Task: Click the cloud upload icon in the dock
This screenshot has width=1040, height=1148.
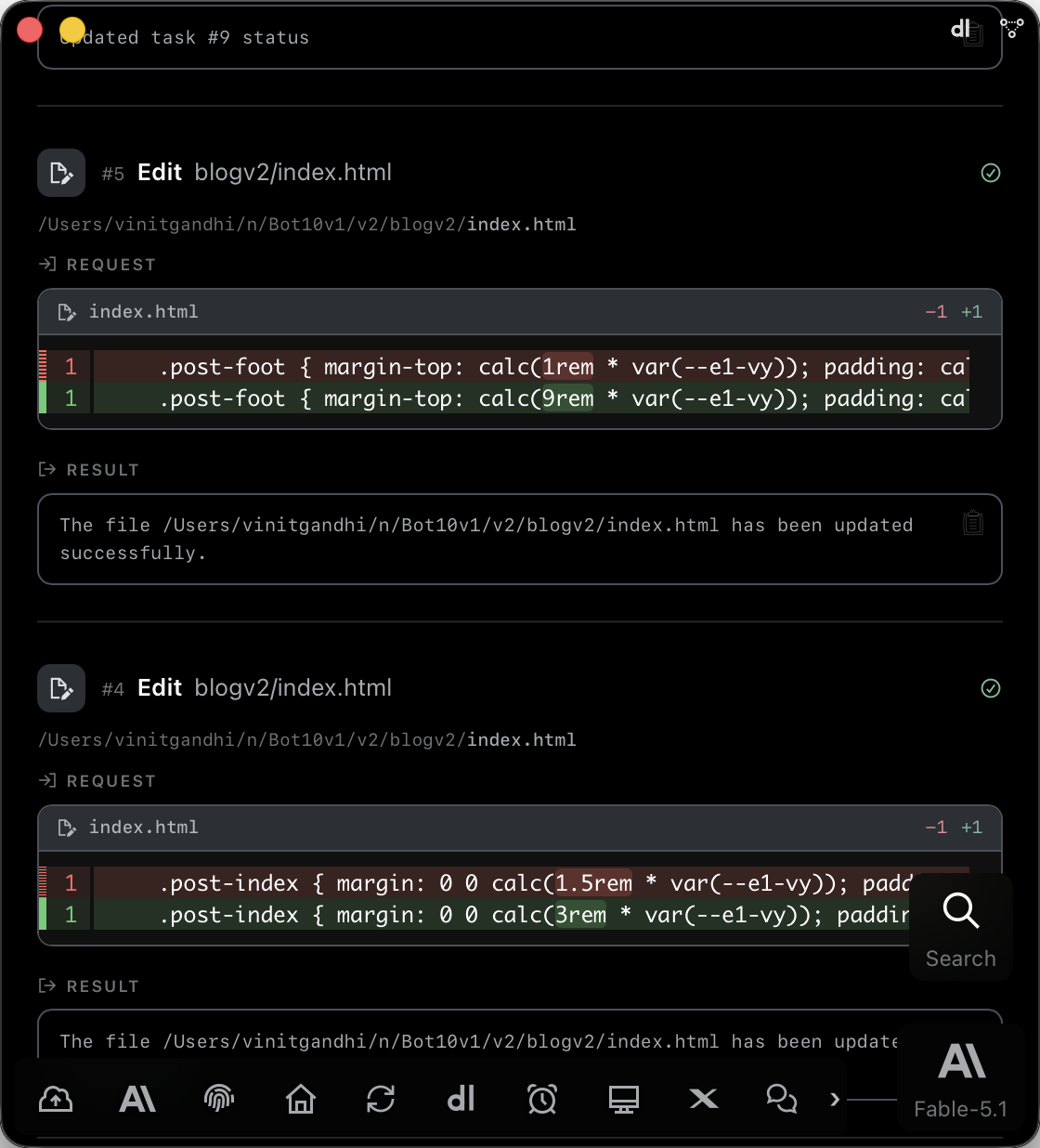Action: coord(56,1100)
